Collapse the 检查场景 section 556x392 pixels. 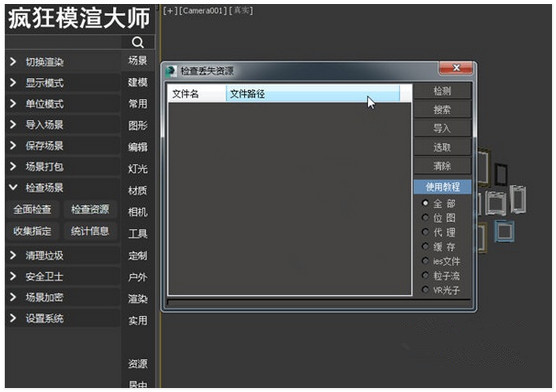[13, 187]
